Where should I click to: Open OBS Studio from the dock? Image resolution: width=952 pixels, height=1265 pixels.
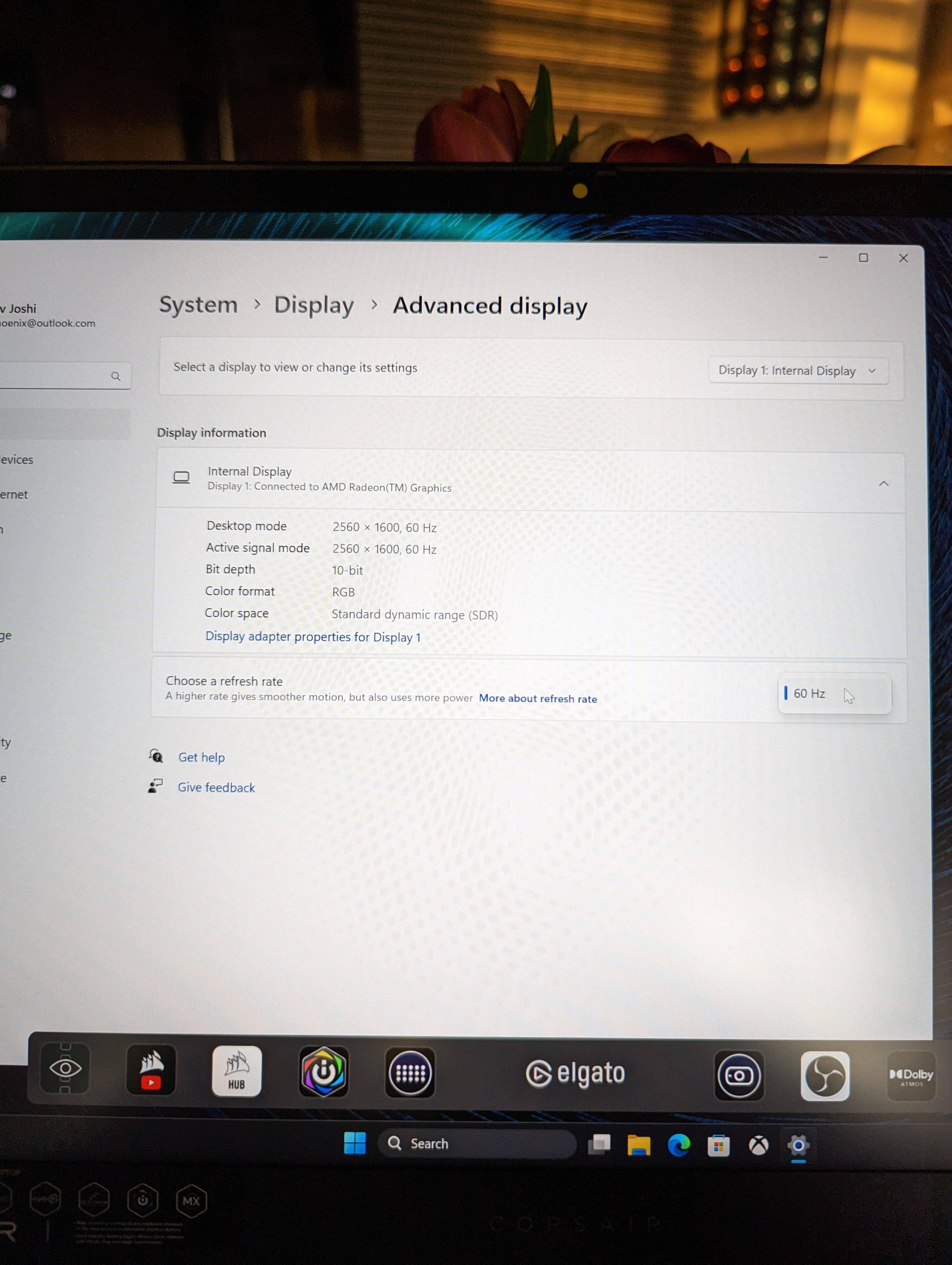(x=825, y=1075)
